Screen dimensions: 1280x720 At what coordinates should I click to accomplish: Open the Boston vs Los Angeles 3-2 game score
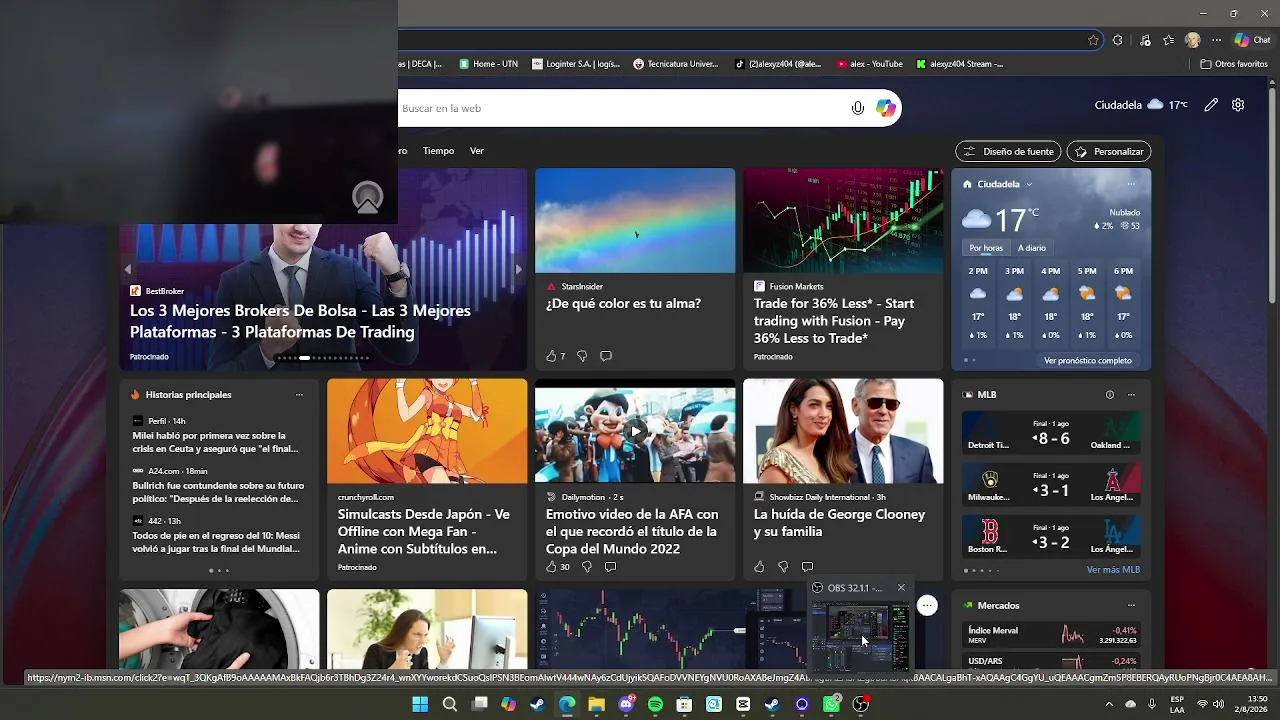[x=1051, y=537]
